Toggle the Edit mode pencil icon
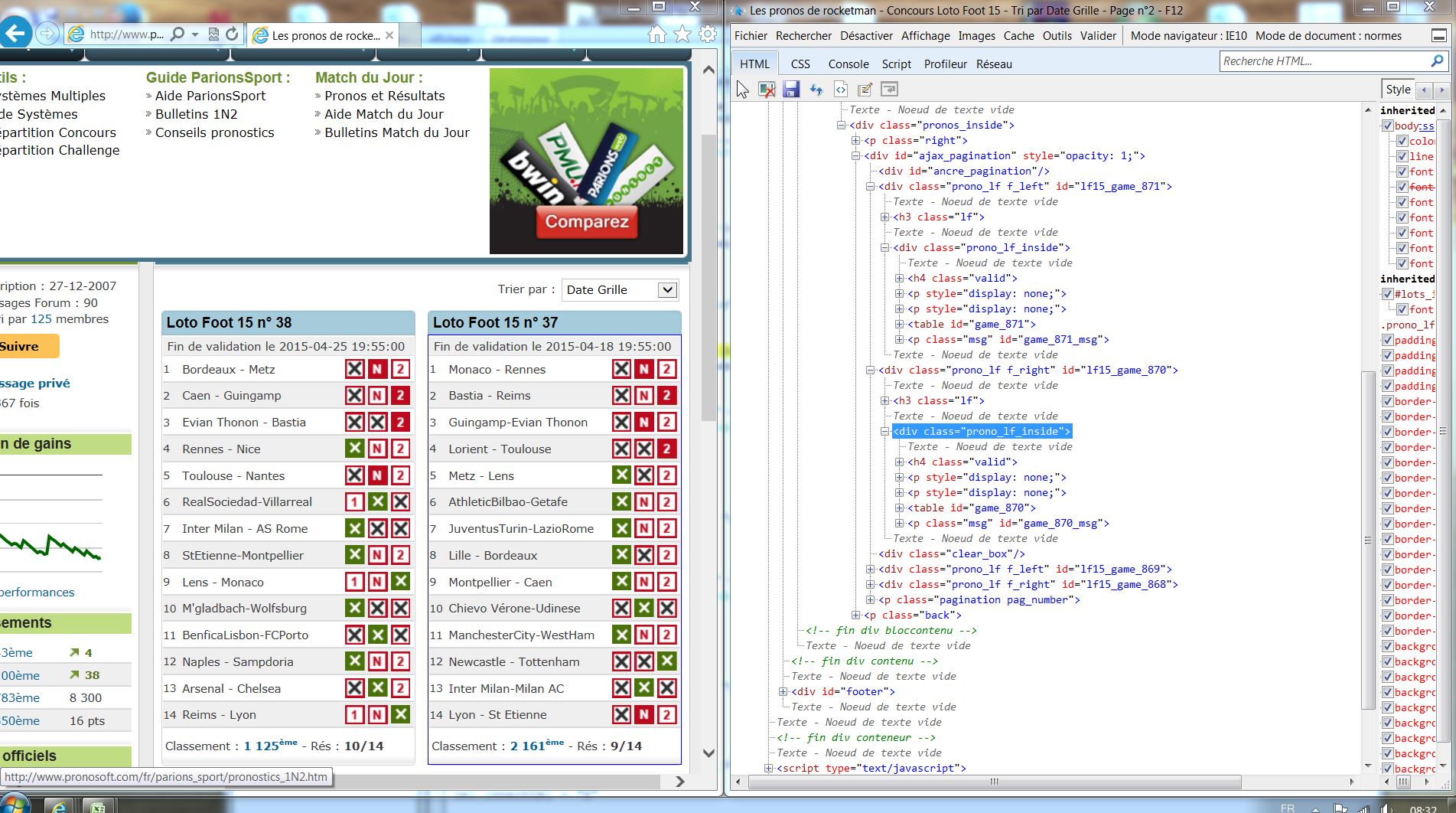This screenshot has height=813, width=1456. [865, 90]
